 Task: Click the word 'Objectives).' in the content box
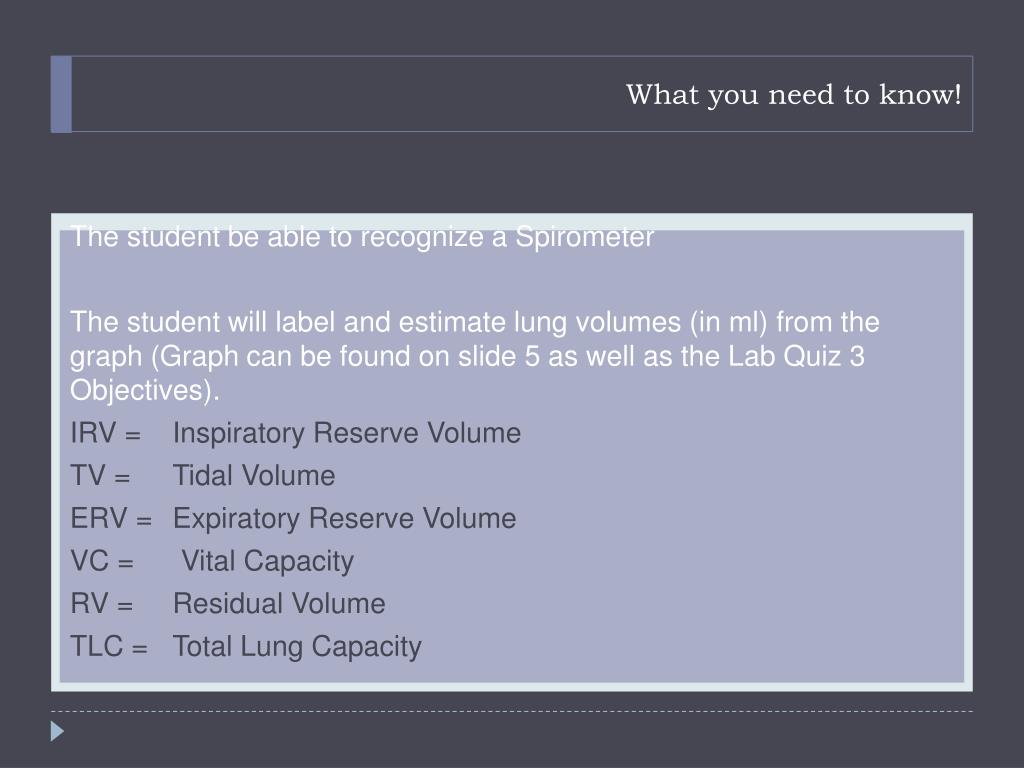pyautogui.click(x=145, y=391)
